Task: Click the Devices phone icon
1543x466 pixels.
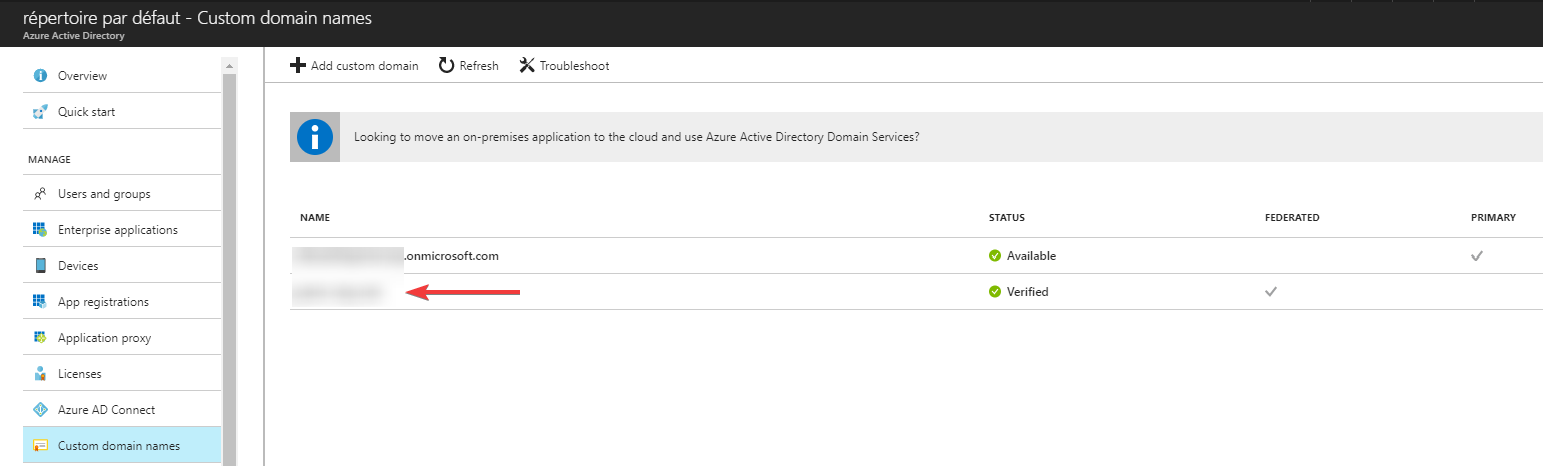Action: pos(41,266)
